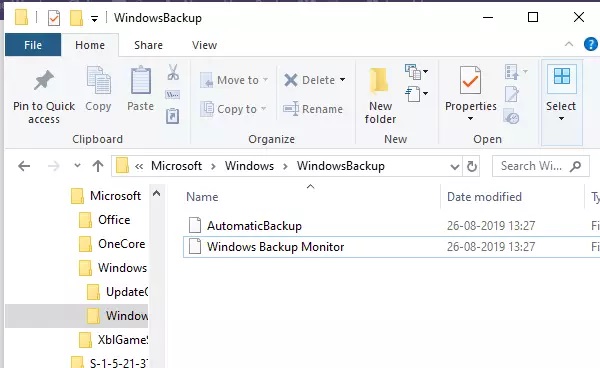Click the Cut scissors icon
600x368 pixels.
click(x=173, y=72)
